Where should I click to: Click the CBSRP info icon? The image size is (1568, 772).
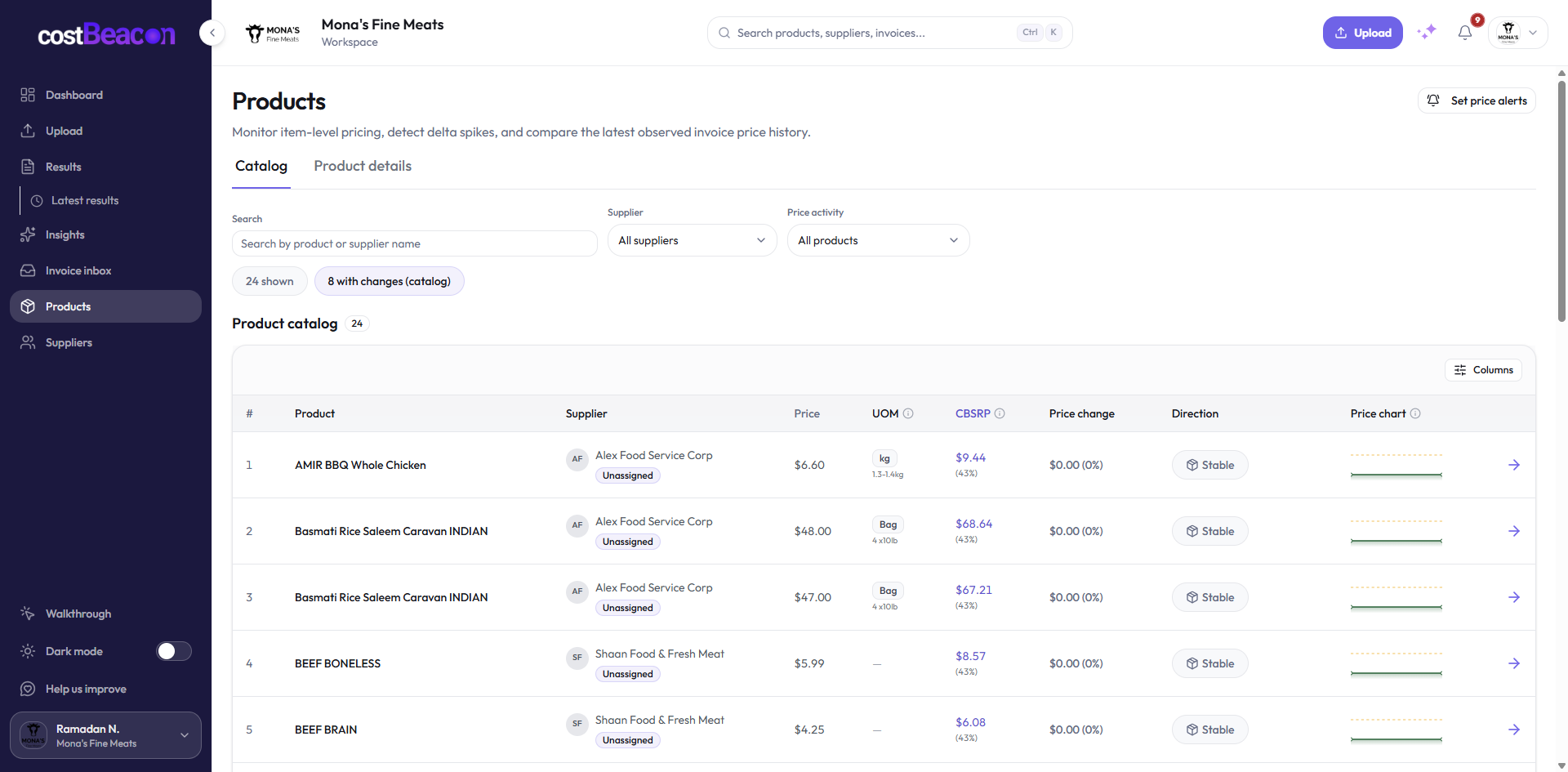(1000, 413)
